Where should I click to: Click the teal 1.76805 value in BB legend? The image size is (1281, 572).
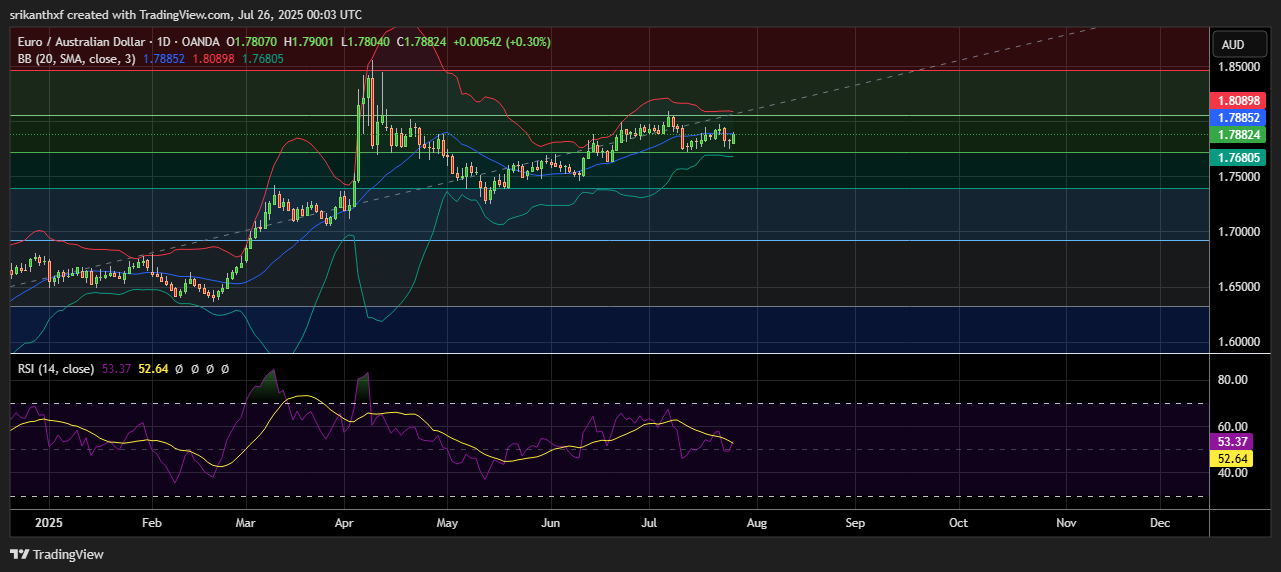click(262, 58)
